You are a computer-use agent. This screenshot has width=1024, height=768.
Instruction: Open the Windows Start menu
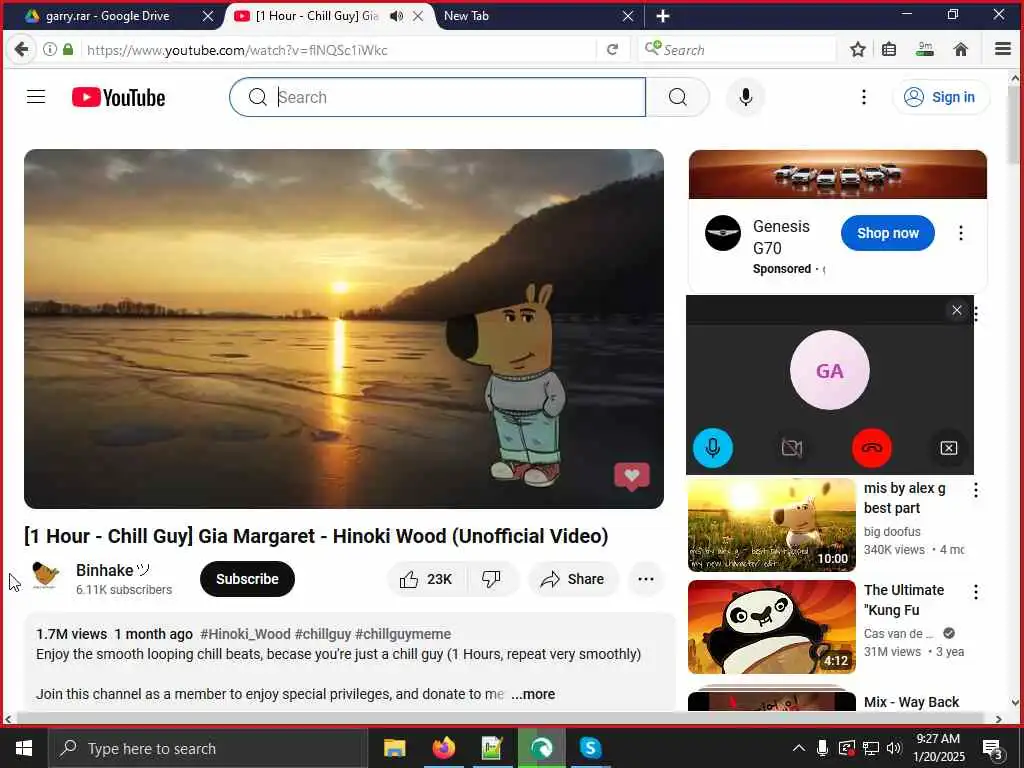24,748
